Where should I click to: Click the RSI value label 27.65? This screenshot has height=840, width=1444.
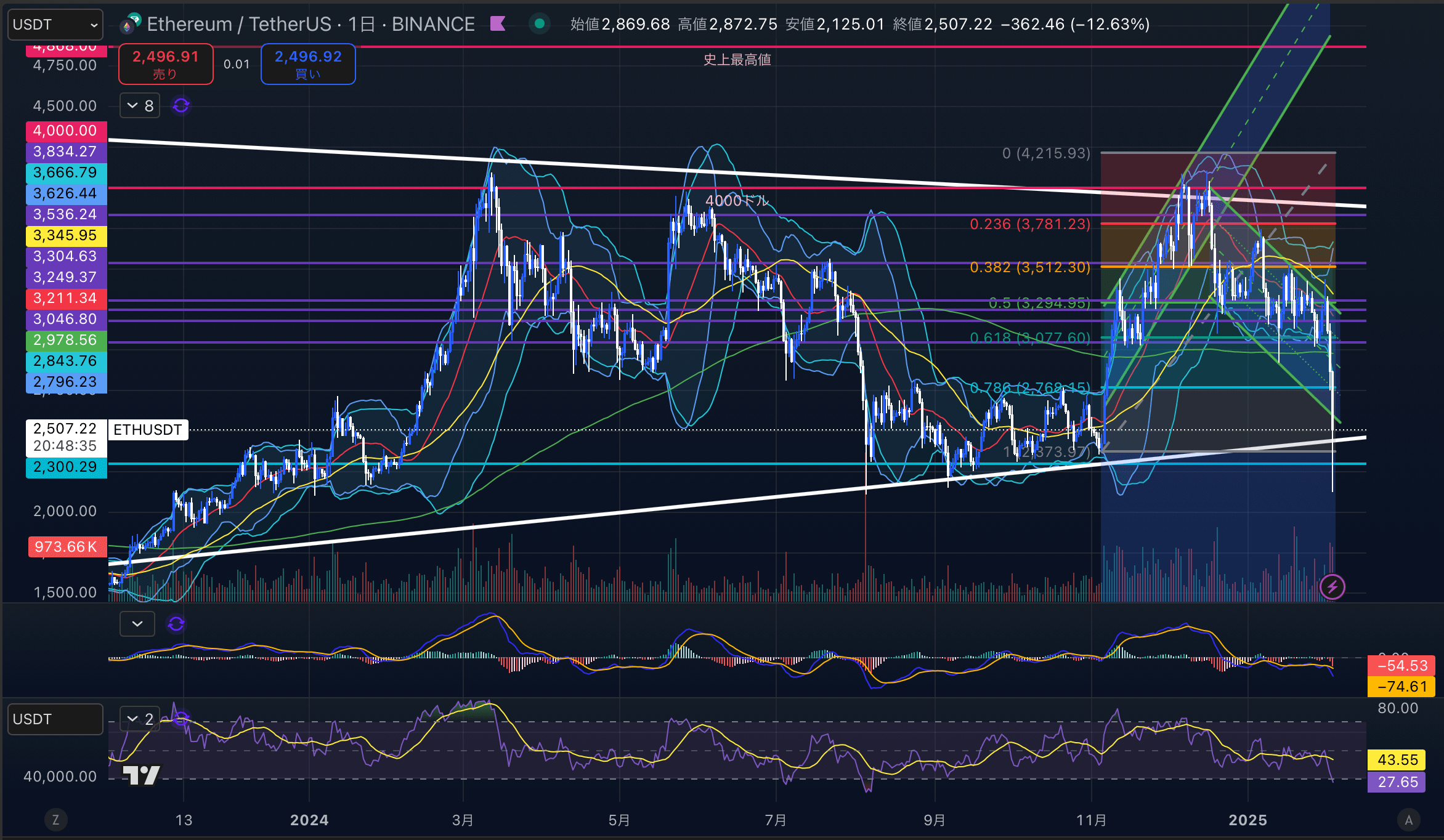pos(1398,782)
